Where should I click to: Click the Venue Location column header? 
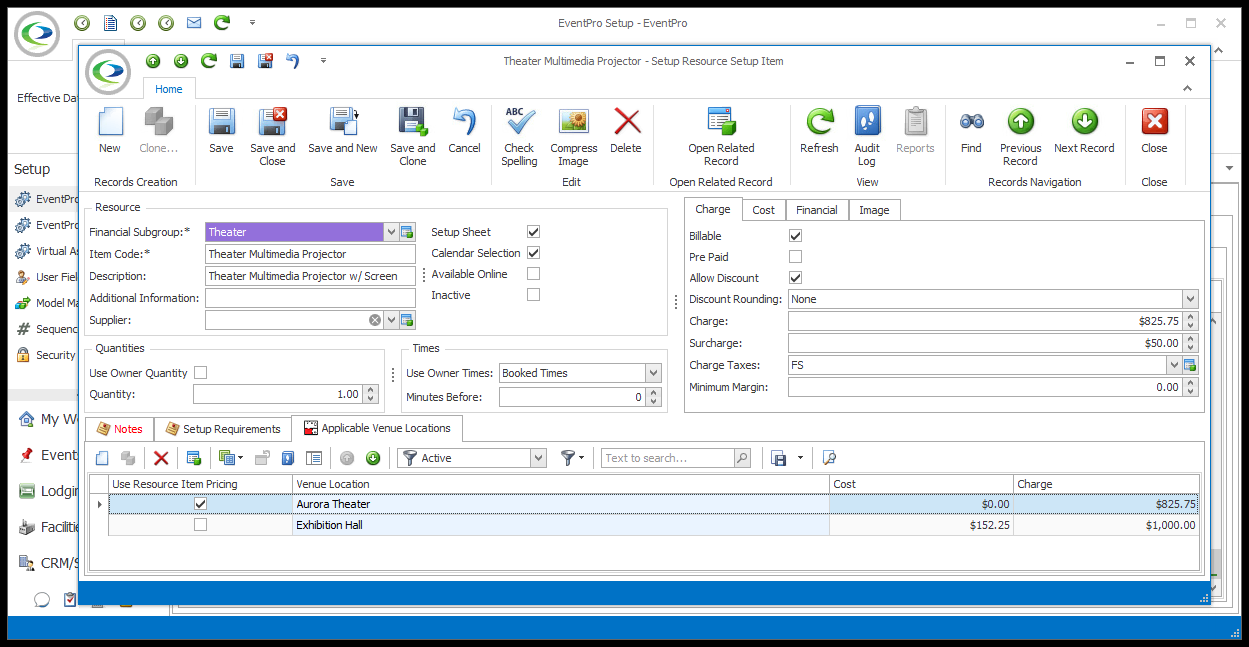[x=561, y=484]
